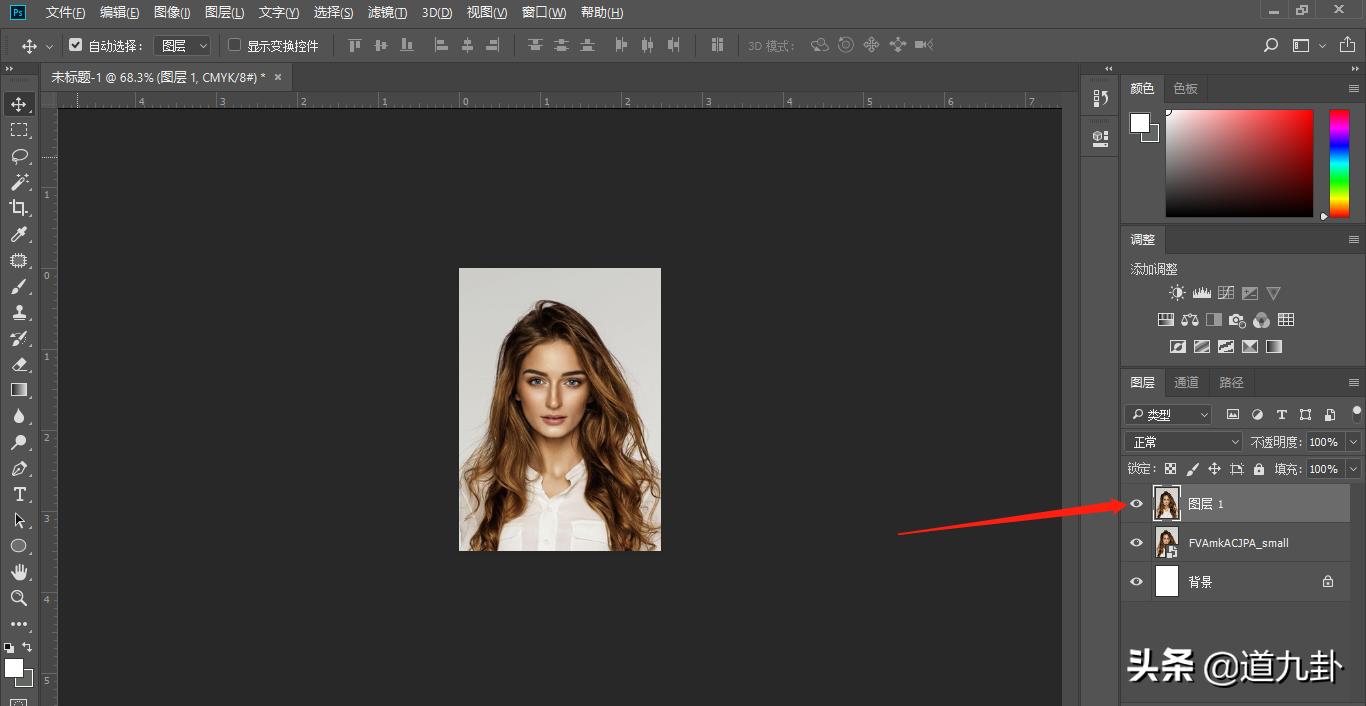This screenshot has width=1366, height=706.
Task: Select the Lasso tool
Action: coord(19,156)
